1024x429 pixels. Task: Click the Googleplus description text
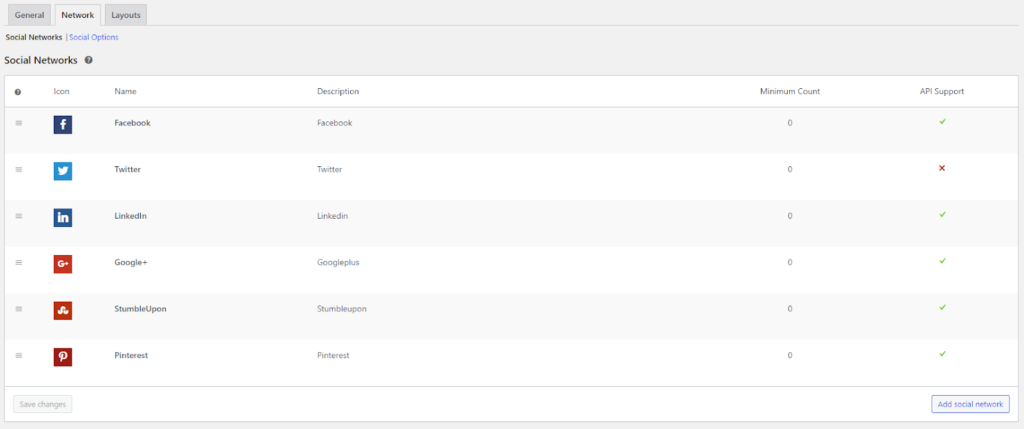tap(338, 262)
